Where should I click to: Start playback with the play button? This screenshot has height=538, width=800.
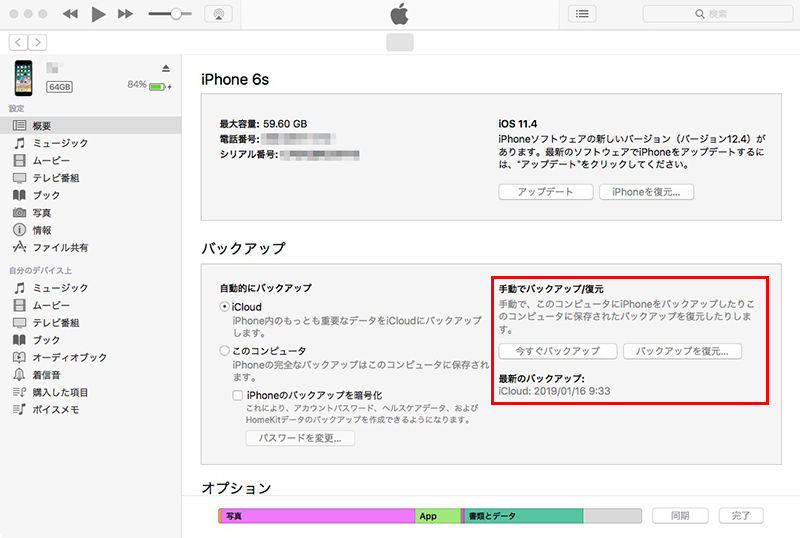pos(98,14)
